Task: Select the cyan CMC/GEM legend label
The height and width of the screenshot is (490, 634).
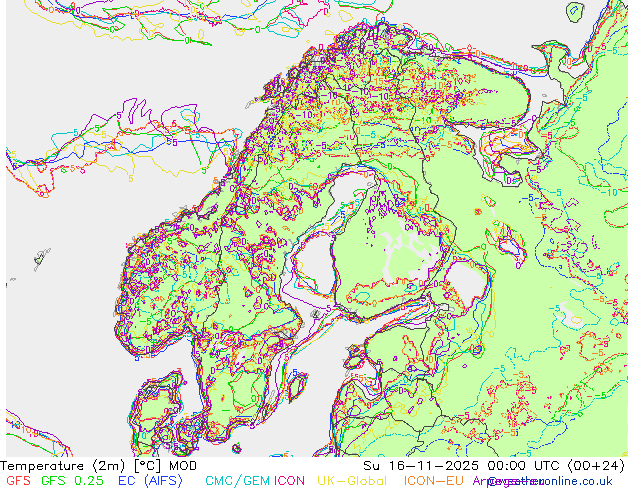Action: click(237, 480)
